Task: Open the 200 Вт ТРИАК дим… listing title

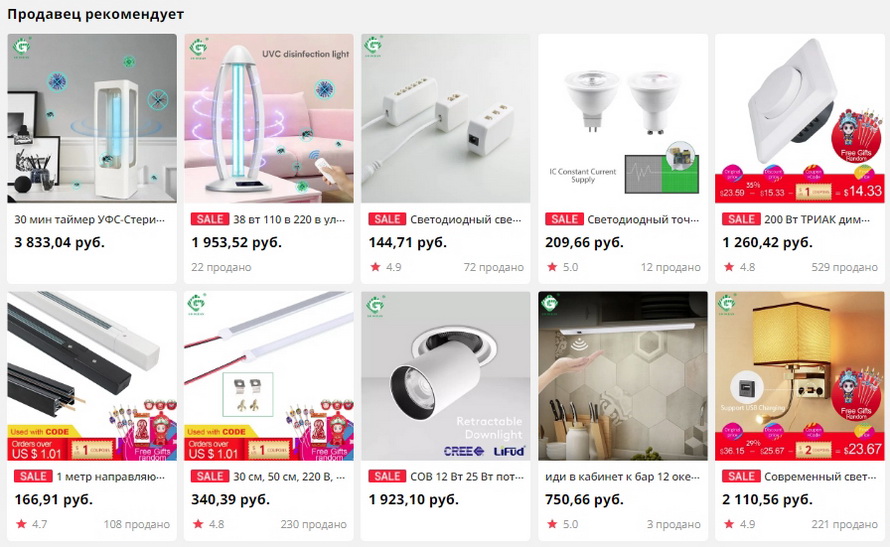Action: [817, 219]
